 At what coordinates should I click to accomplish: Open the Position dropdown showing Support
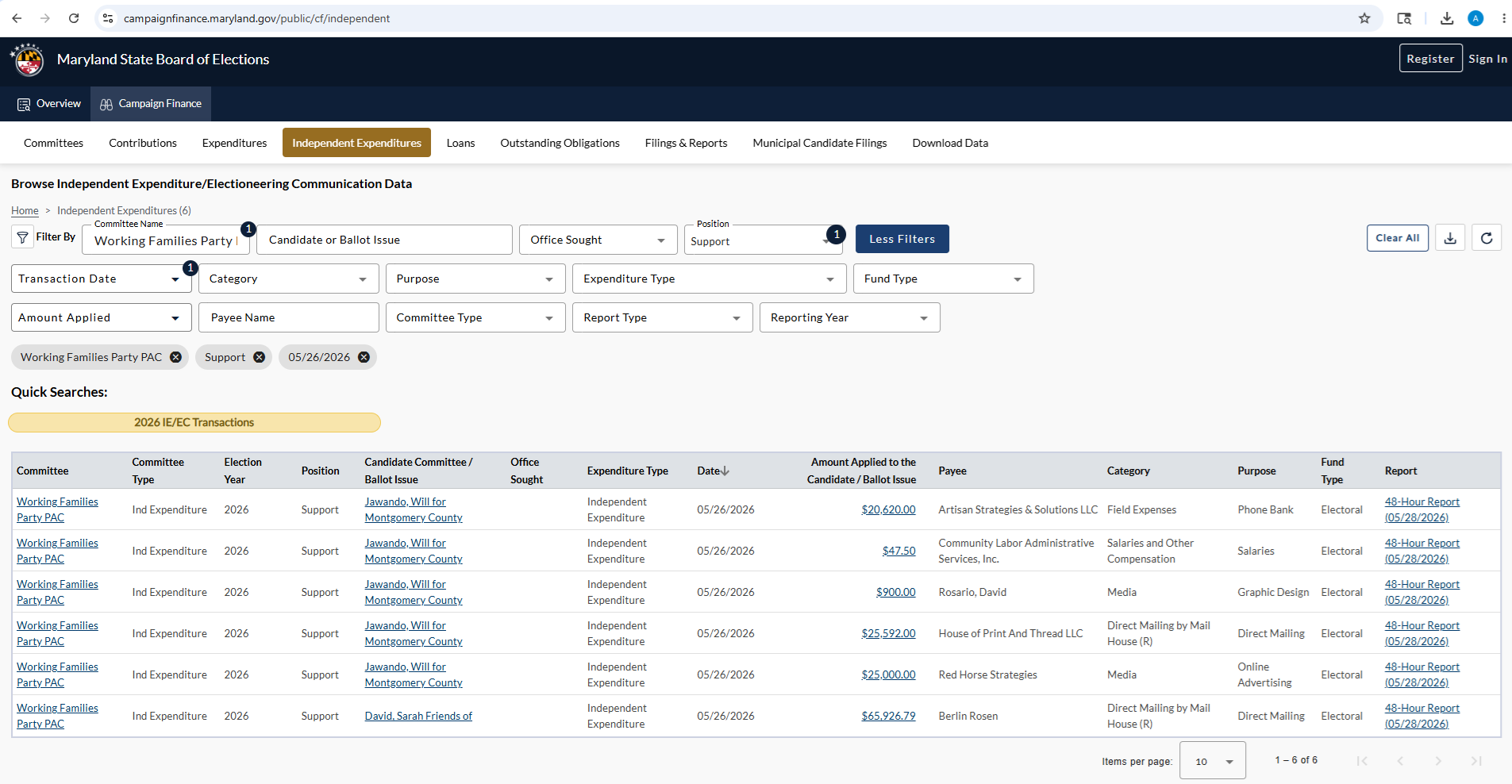pos(763,240)
